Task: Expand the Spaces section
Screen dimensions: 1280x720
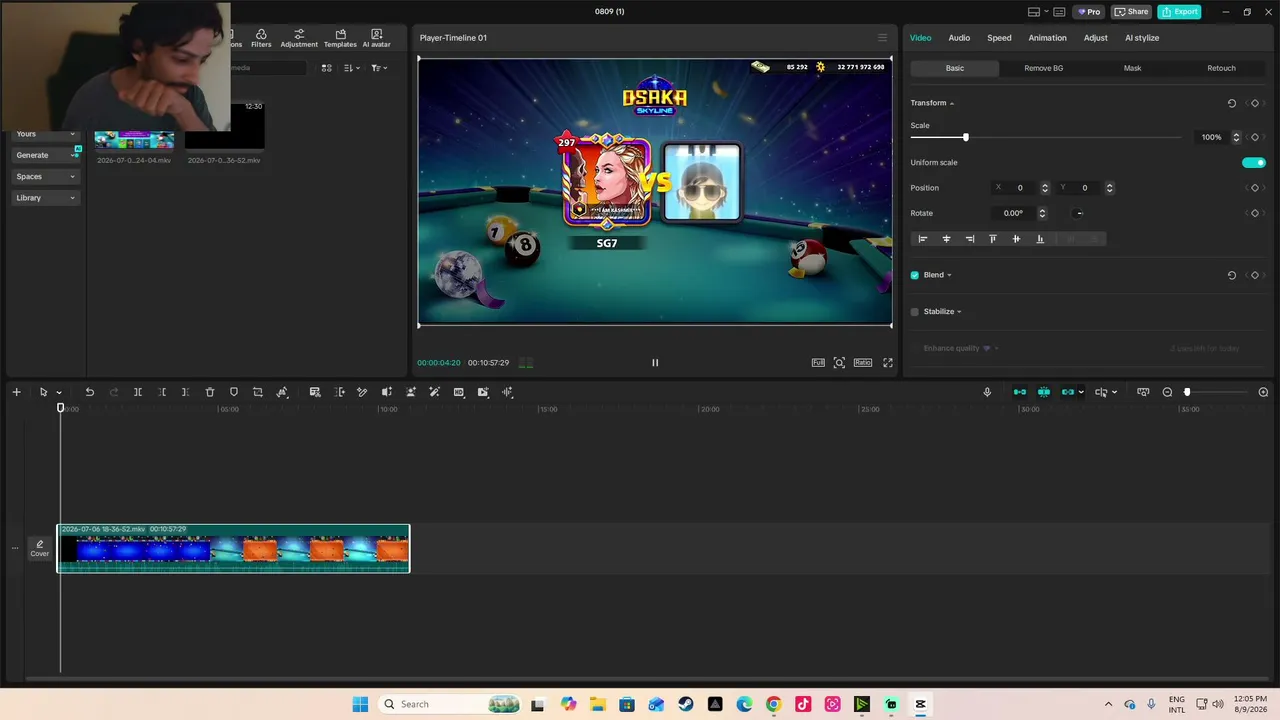Action: (46, 177)
